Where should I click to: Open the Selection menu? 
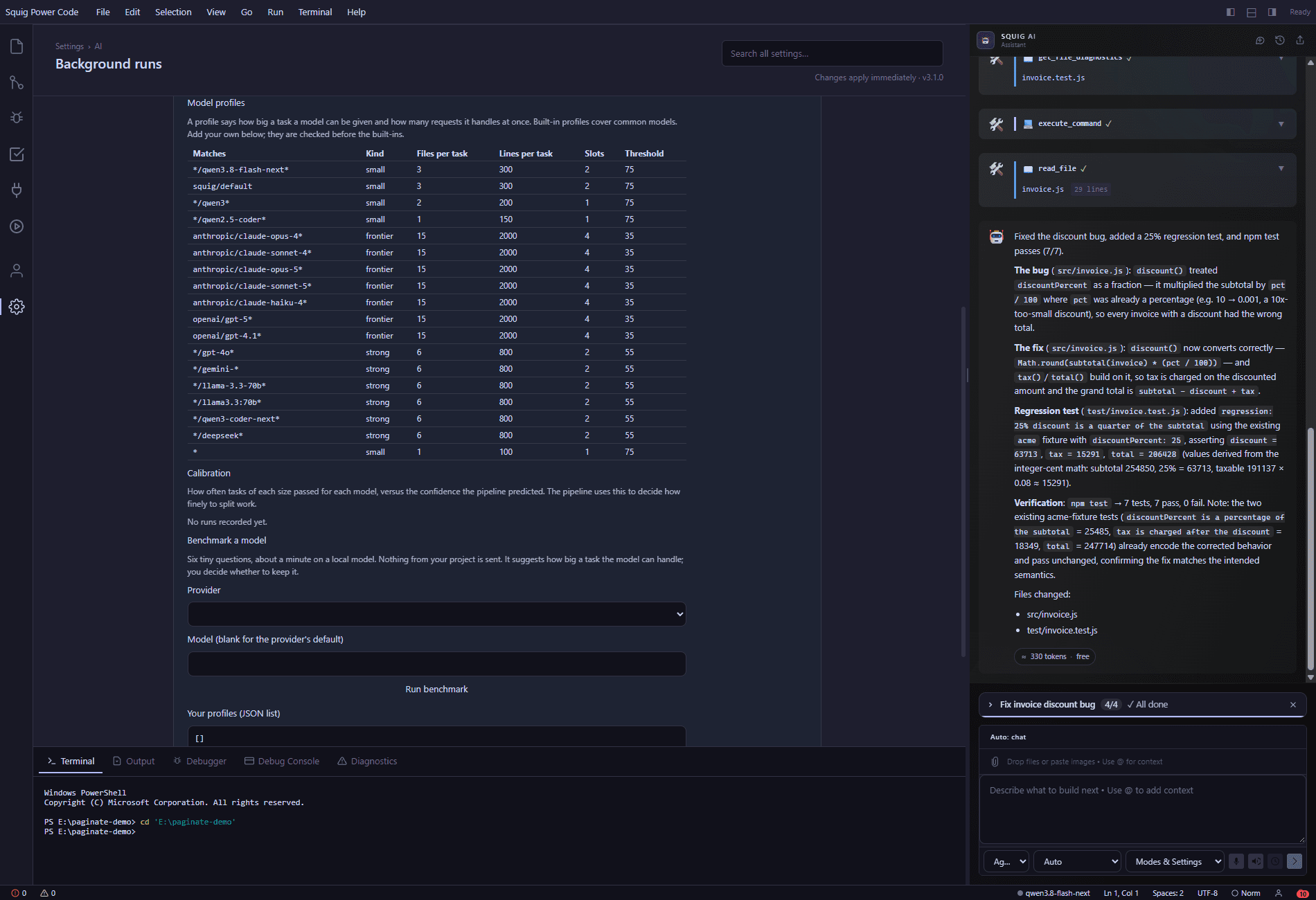(x=173, y=12)
